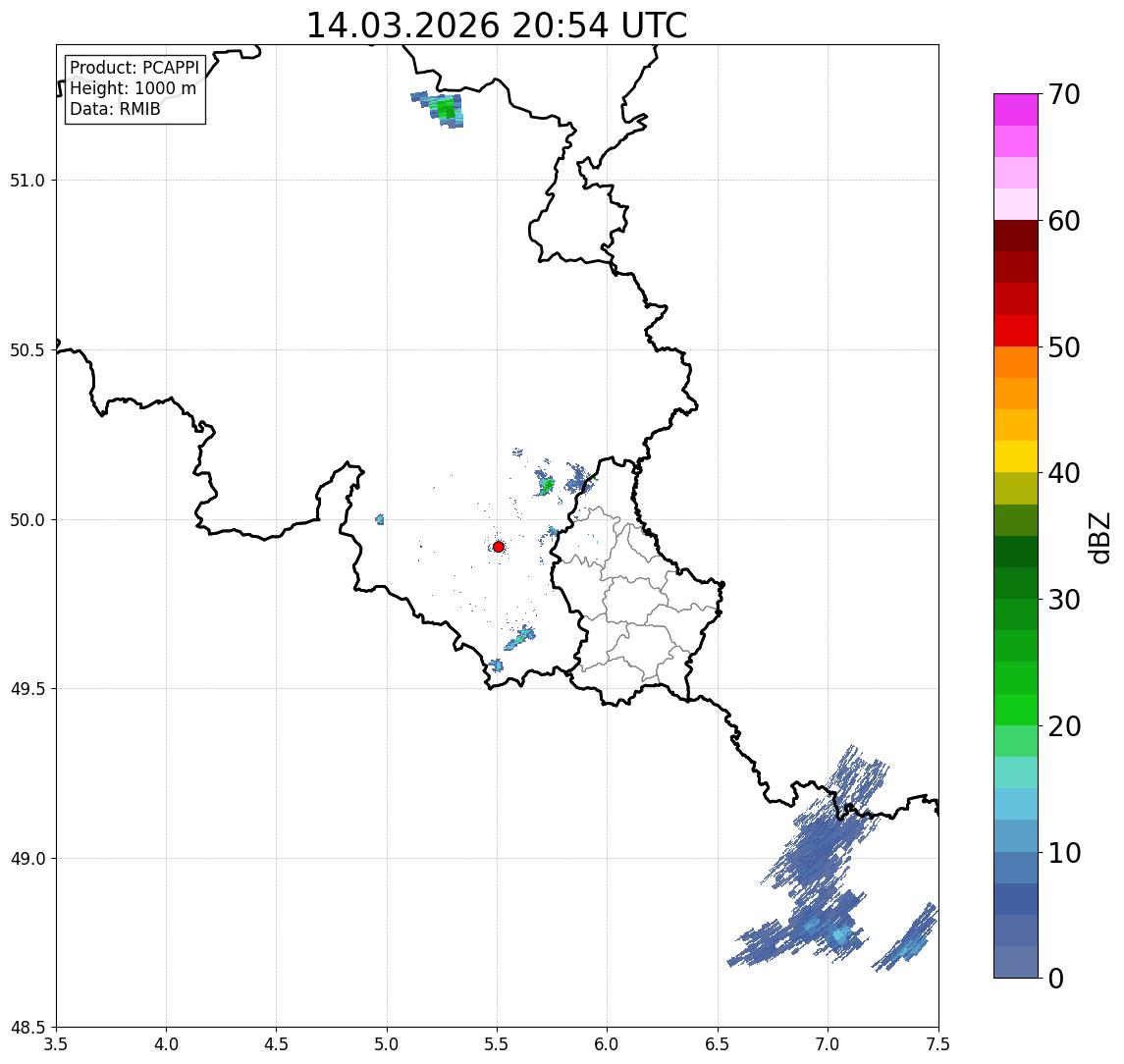Click longitude axis label 7.0
Image resolution: width=1124 pixels, height=1064 pixels.
click(x=829, y=1044)
